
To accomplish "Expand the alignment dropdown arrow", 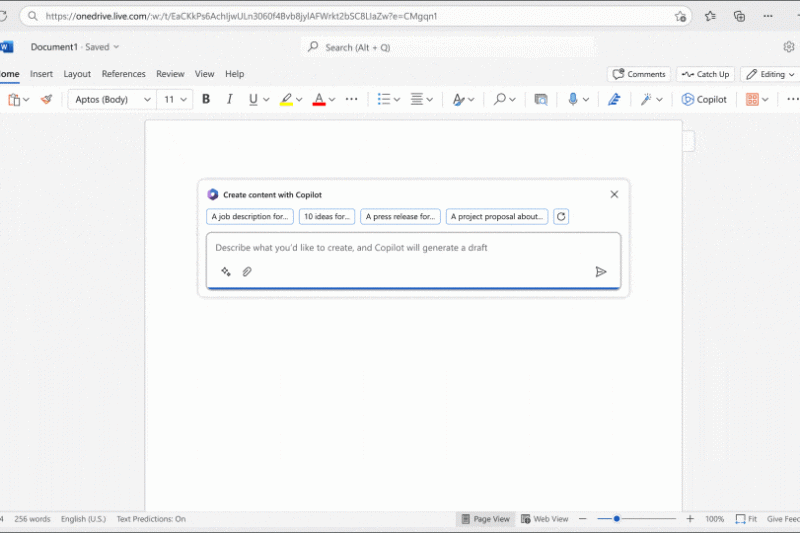I will point(430,99).
